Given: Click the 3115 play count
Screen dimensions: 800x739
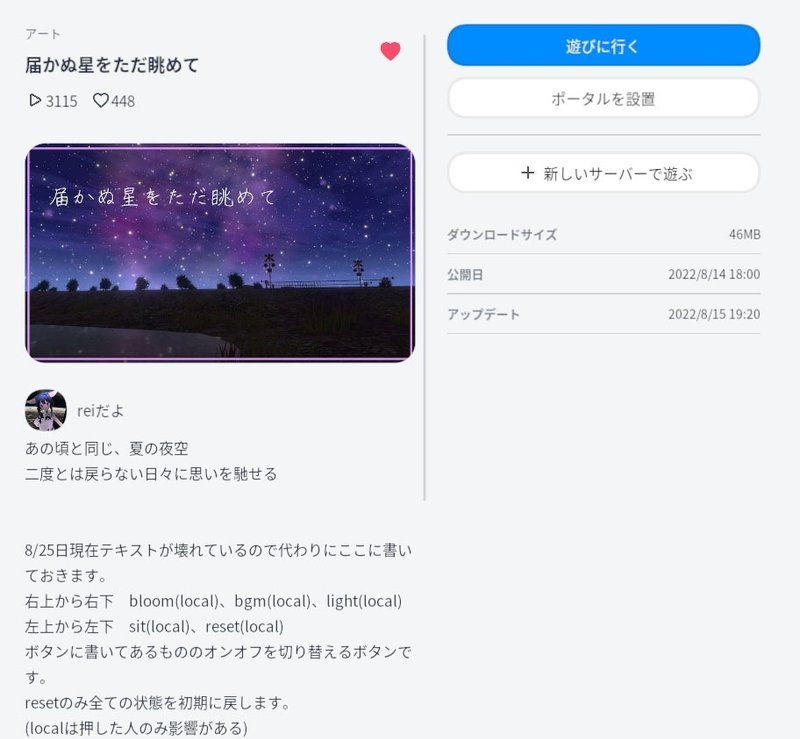Looking at the screenshot, I should coord(62,101).
